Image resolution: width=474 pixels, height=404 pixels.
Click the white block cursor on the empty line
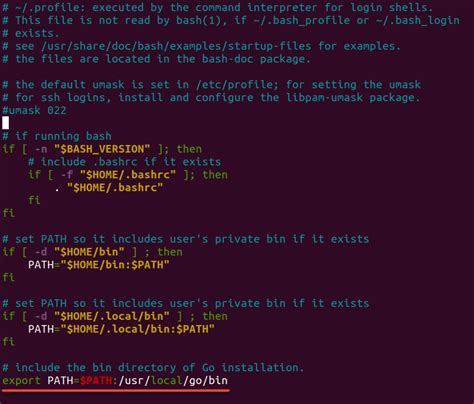5,123
